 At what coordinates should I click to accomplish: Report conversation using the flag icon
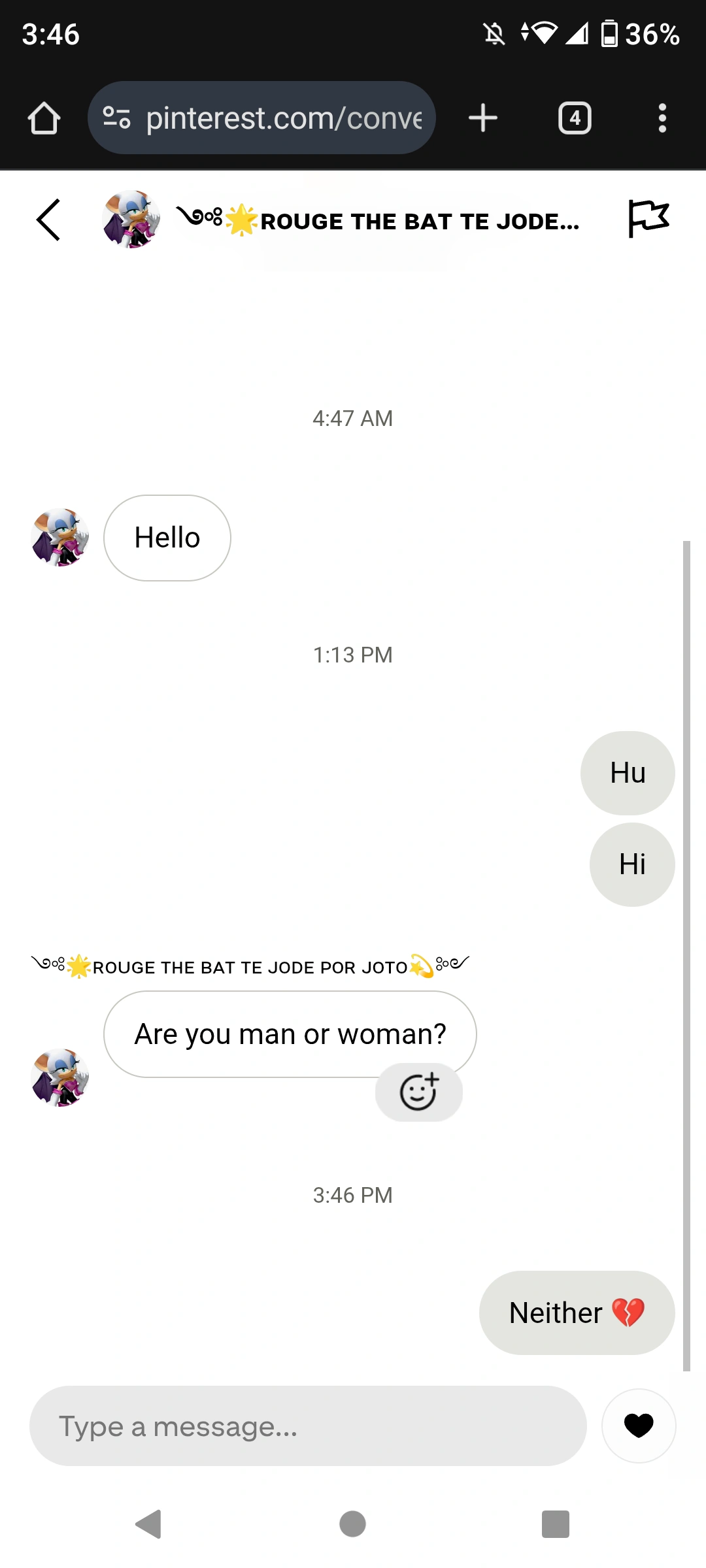pyautogui.click(x=648, y=219)
